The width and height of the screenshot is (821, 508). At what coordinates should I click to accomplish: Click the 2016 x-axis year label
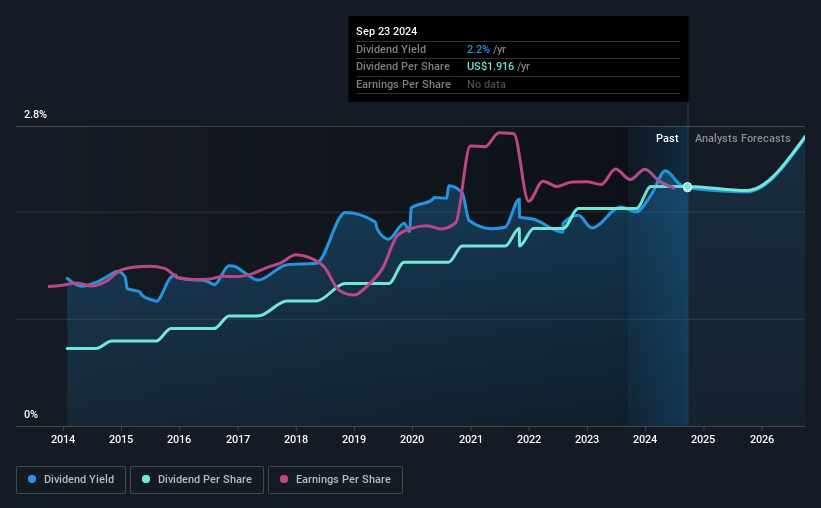(x=179, y=439)
